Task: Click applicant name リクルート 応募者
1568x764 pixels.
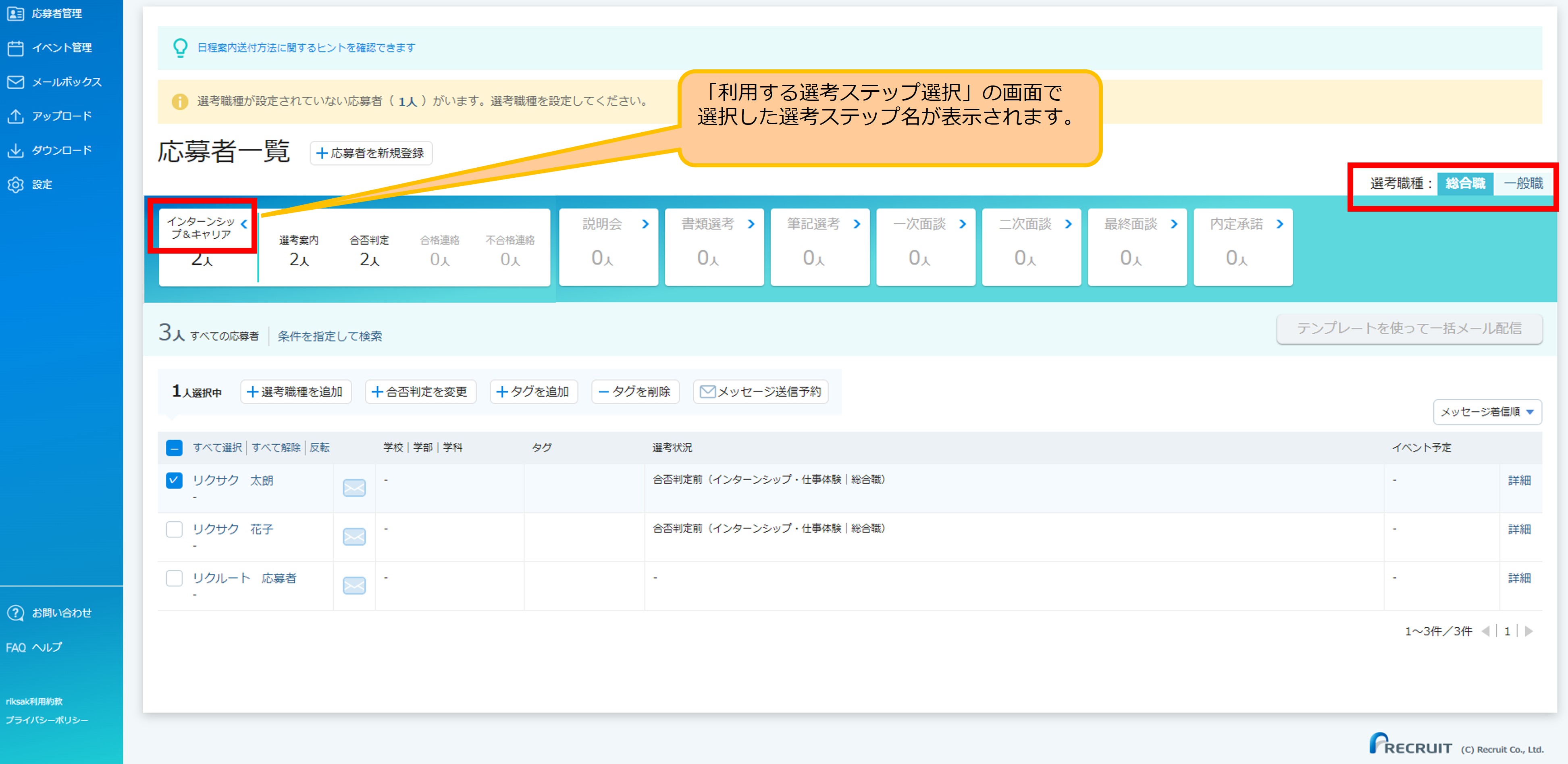Action: 245,578
